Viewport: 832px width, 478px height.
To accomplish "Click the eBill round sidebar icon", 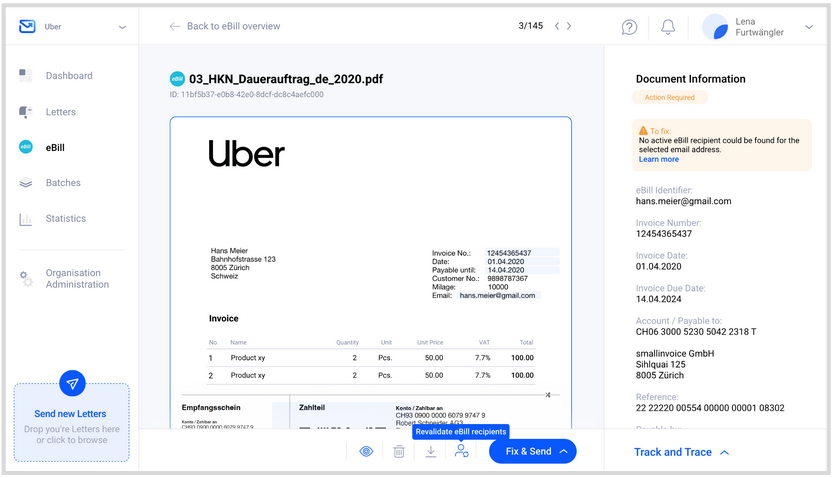I will 25,147.
